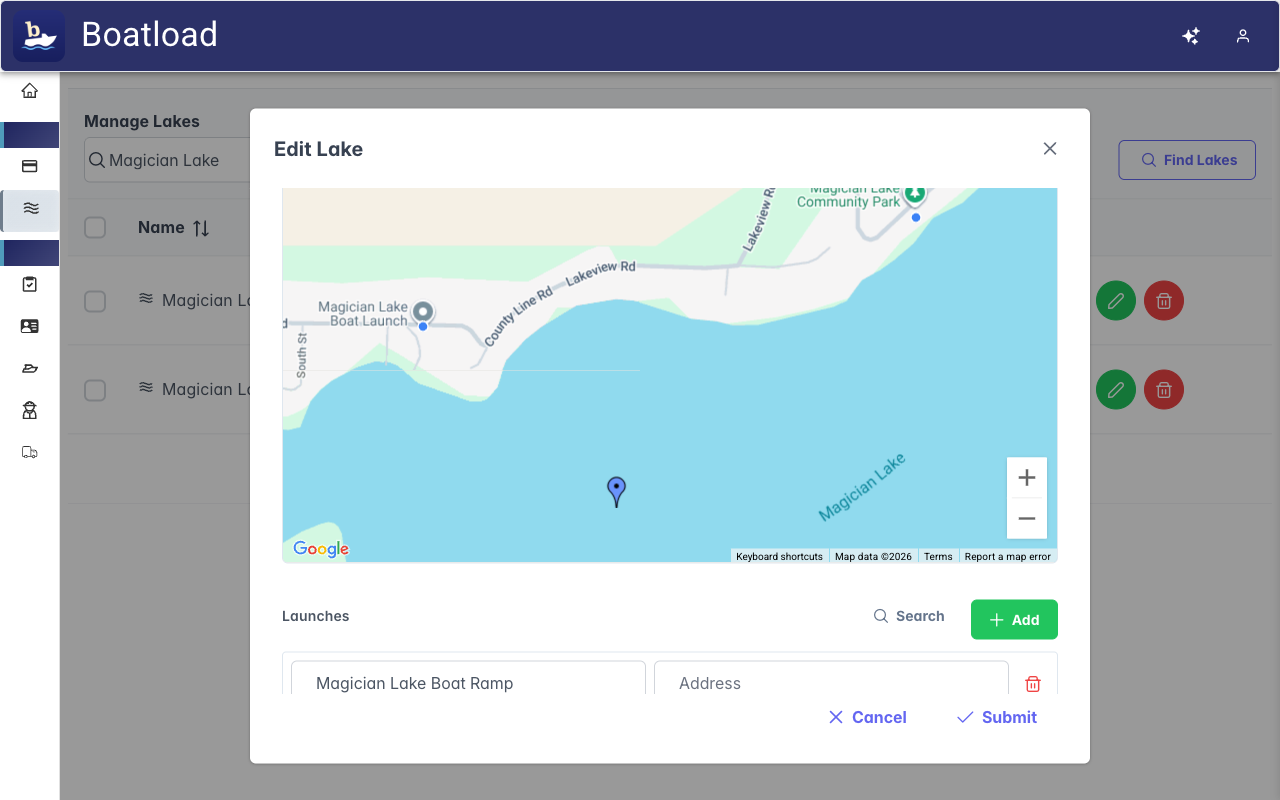Zoom in on the map
1280x800 pixels.
[x=1027, y=478]
